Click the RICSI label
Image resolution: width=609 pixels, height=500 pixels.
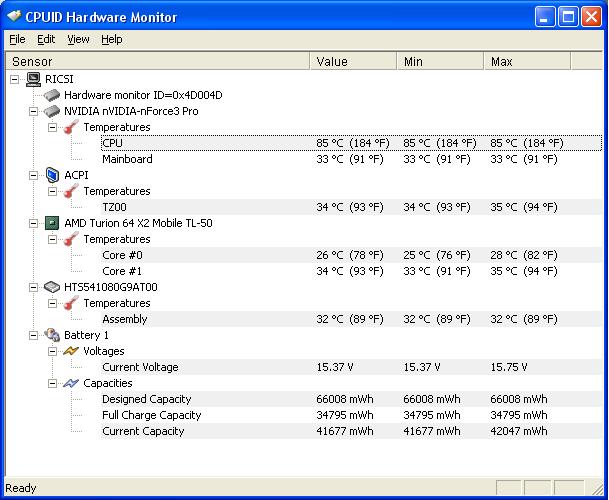point(59,79)
